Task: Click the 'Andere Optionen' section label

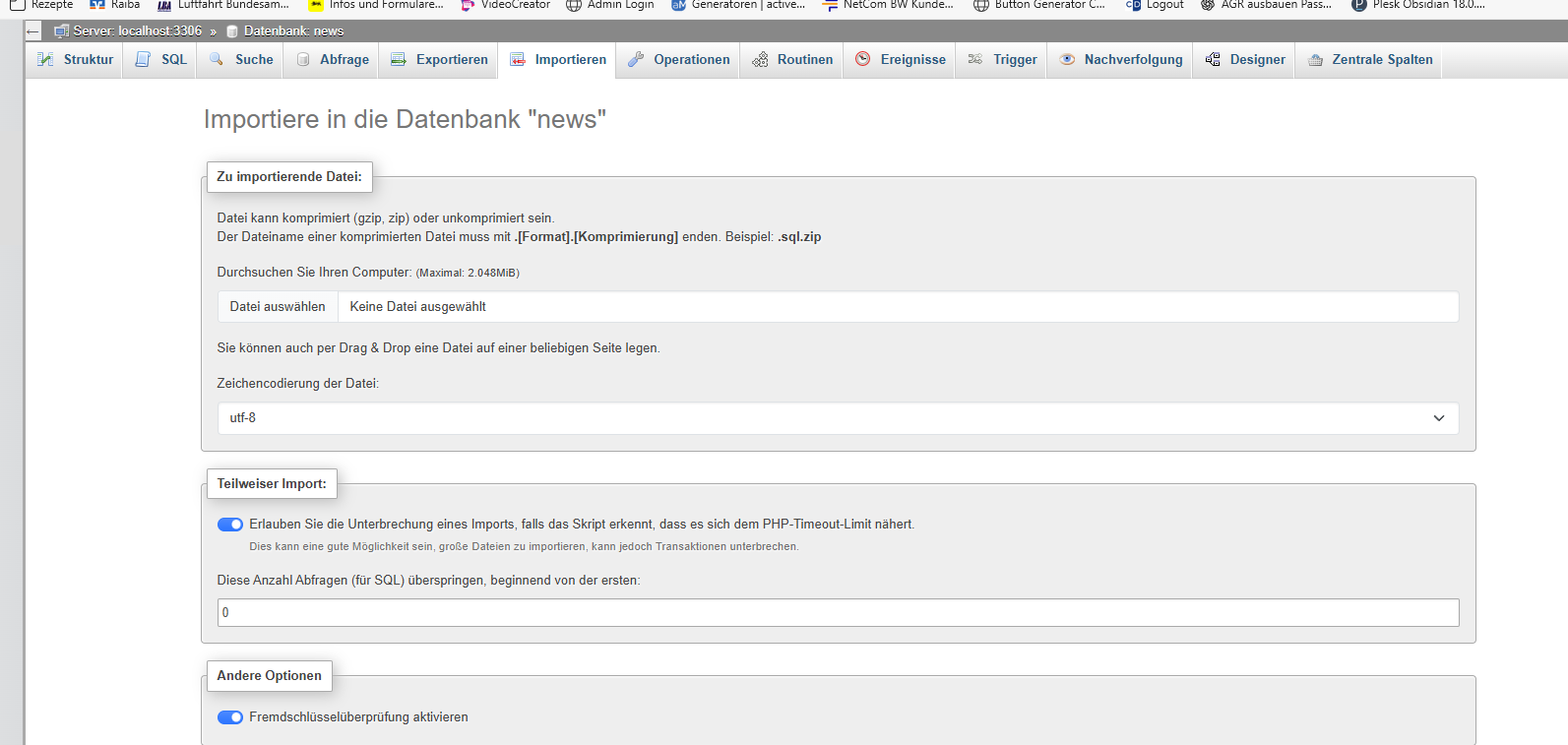Action: [x=269, y=676]
